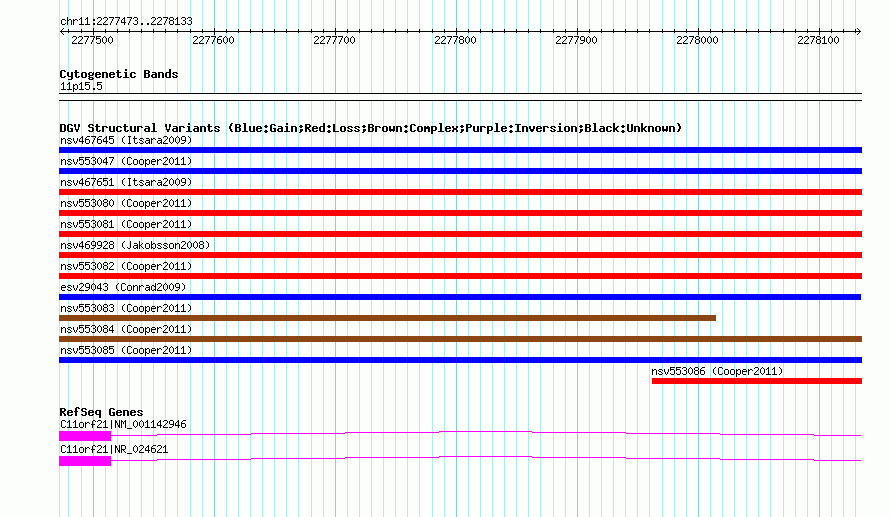The height and width of the screenshot is (517, 890).
Task: Click the nsv469928 (Jakobsson2008) label
Action: click(x=135, y=245)
